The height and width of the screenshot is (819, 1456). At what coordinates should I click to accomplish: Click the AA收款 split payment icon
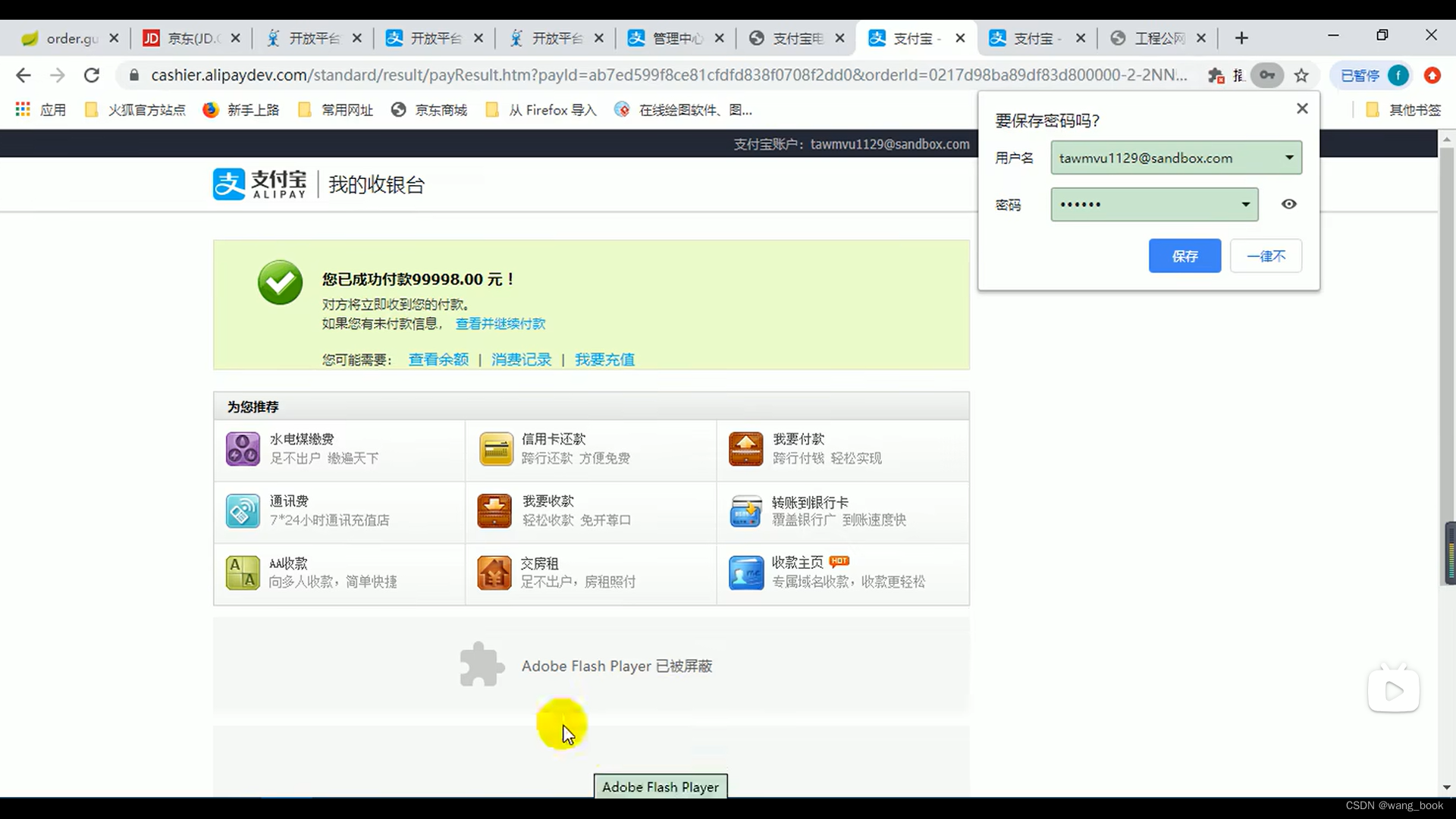pyautogui.click(x=243, y=572)
